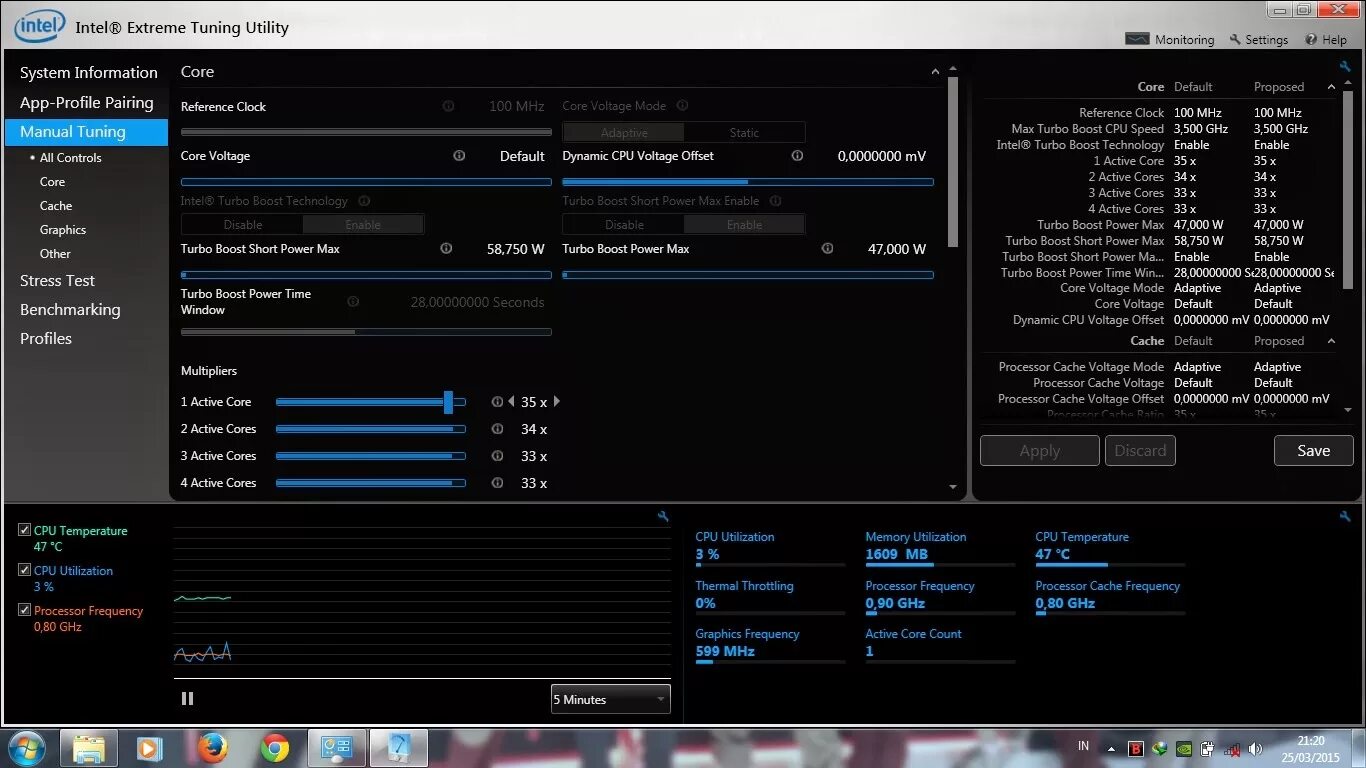Image resolution: width=1366 pixels, height=768 pixels.
Task: Open the Windows Start button
Action: click(x=27, y=748)
